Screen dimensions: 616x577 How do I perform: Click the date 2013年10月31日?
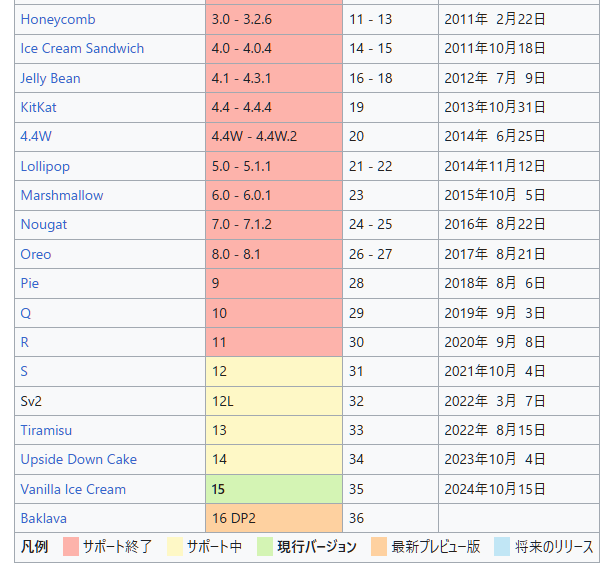495,107
